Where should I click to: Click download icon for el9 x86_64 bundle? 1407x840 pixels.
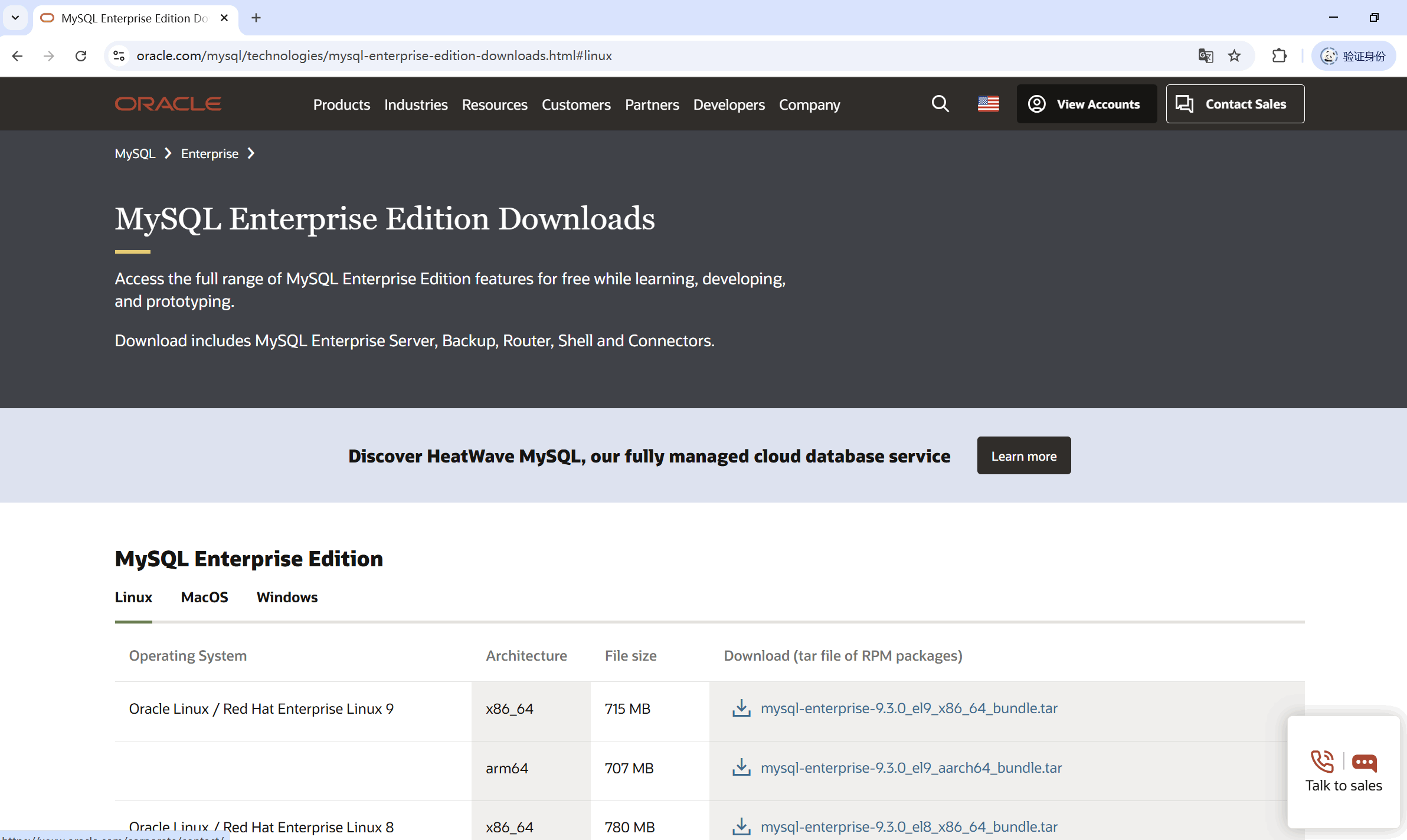click(741, 708)
